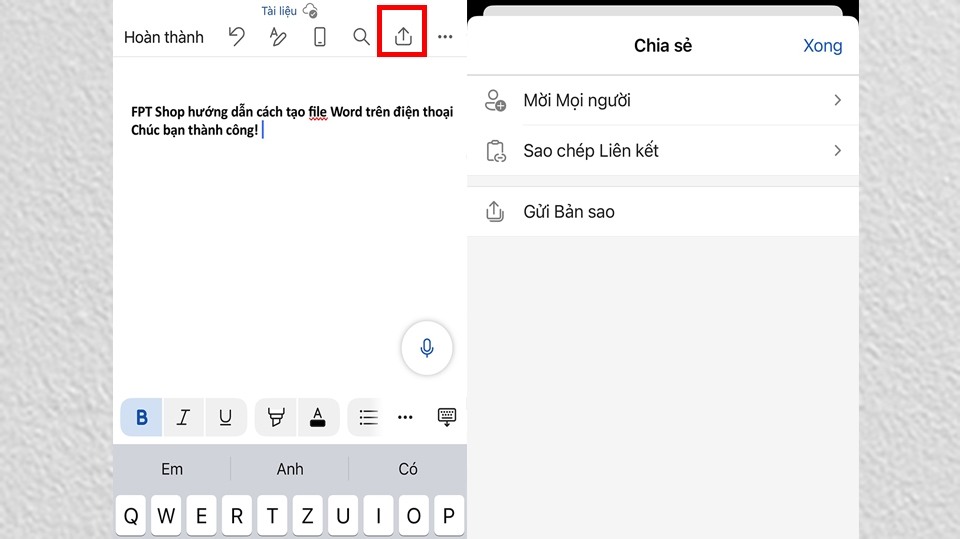Choose the Anh keyboard suggestion
Image resolution: width=960 pixels, height=539 pixels.
pos(290,469)
